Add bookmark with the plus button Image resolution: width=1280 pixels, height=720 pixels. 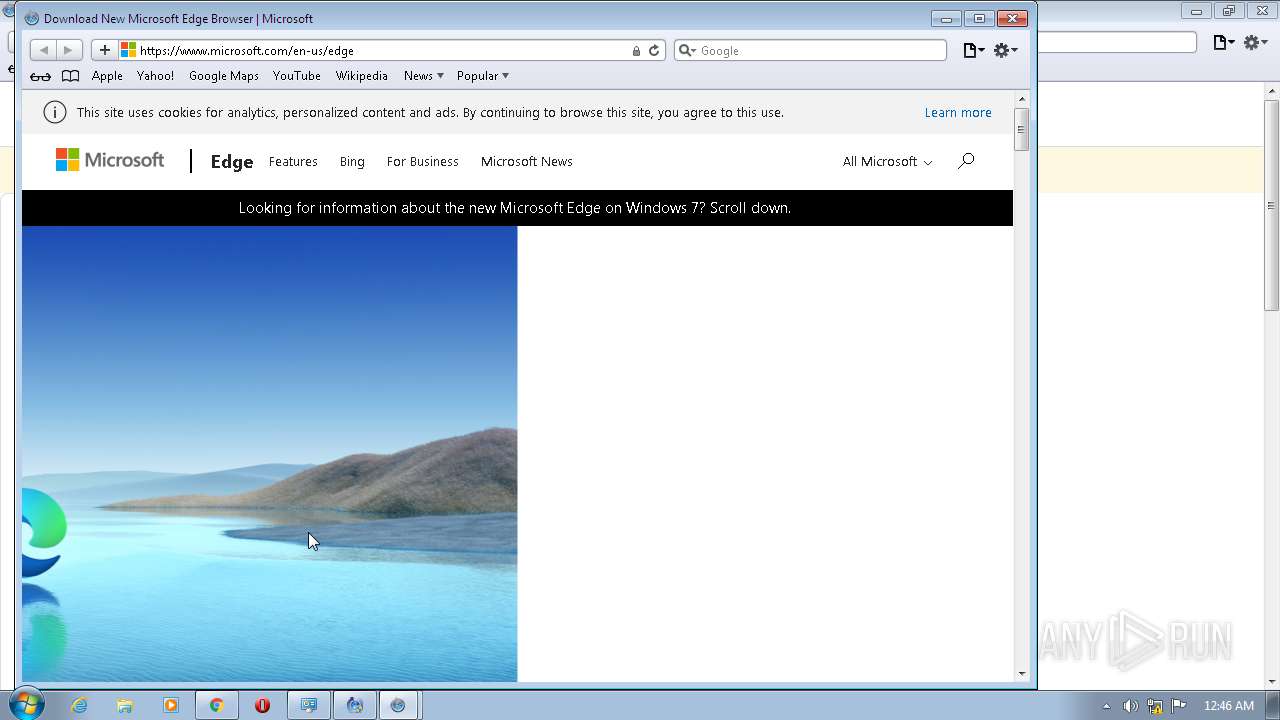coord(105,50)
